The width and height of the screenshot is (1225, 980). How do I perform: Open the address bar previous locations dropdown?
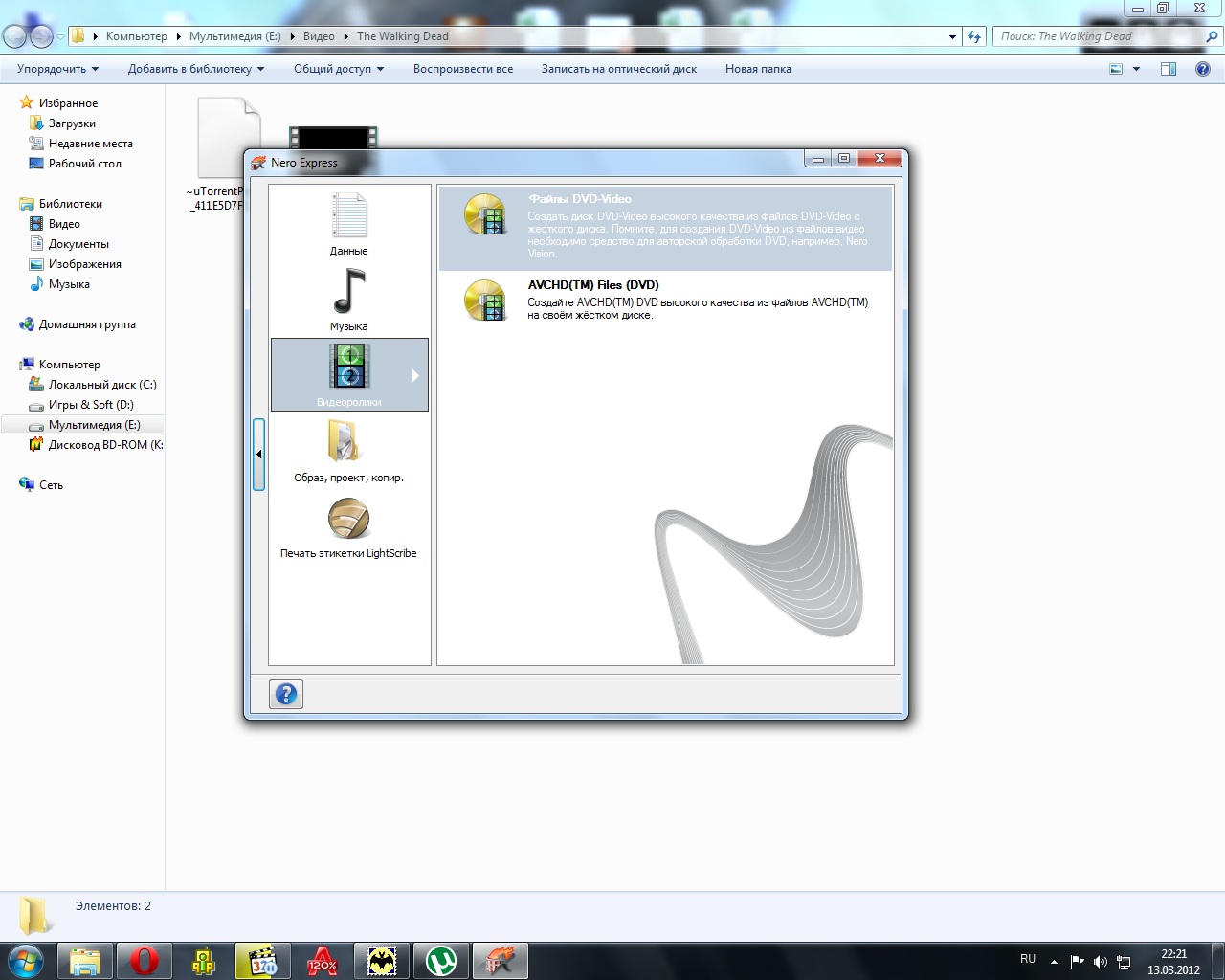[x=952, y=37]
